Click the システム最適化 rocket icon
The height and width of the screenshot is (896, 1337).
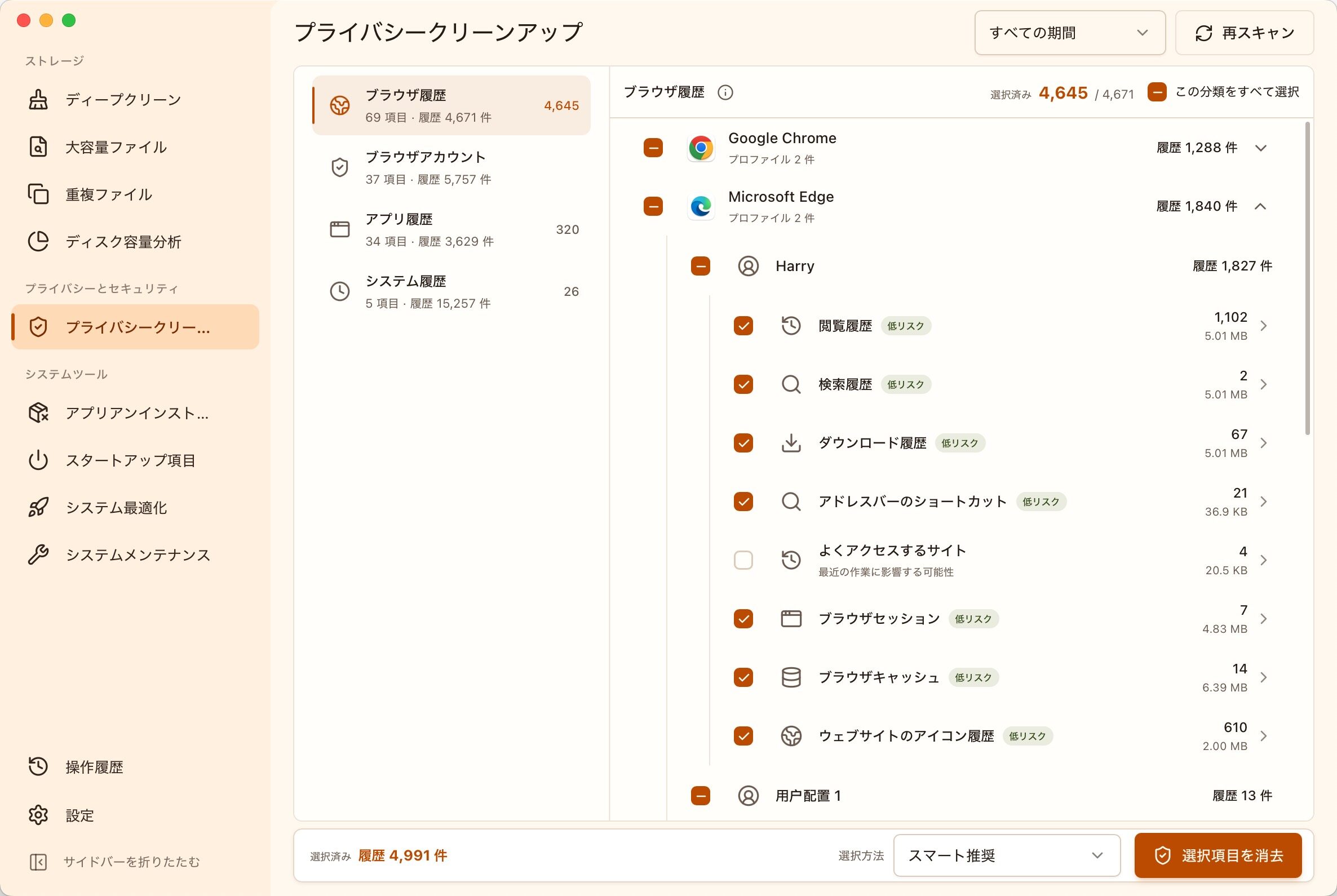[38, 507]
